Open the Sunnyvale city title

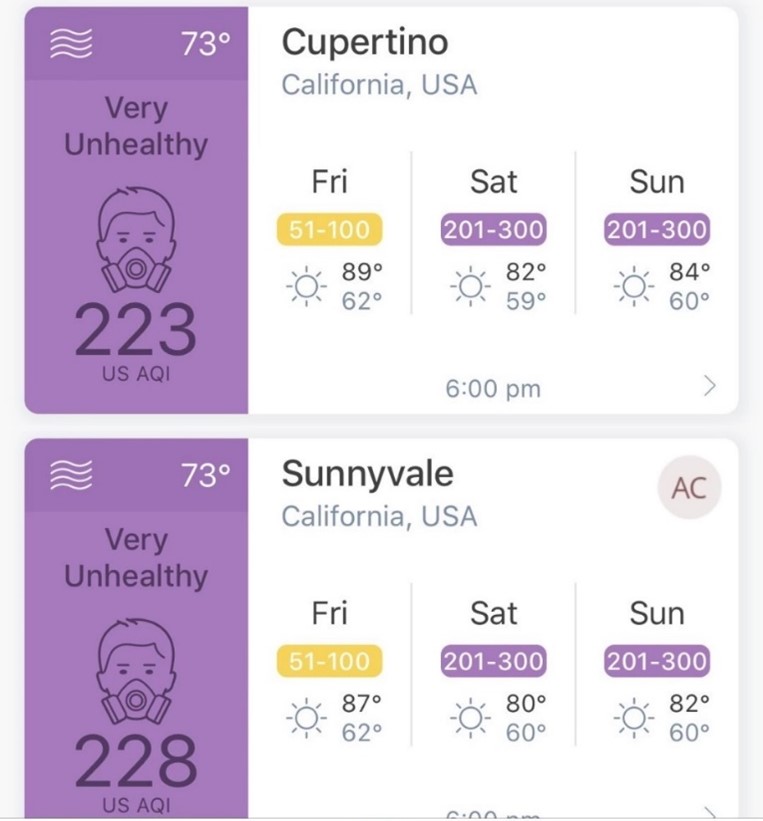pyautogui.click(x=367, y=473)
